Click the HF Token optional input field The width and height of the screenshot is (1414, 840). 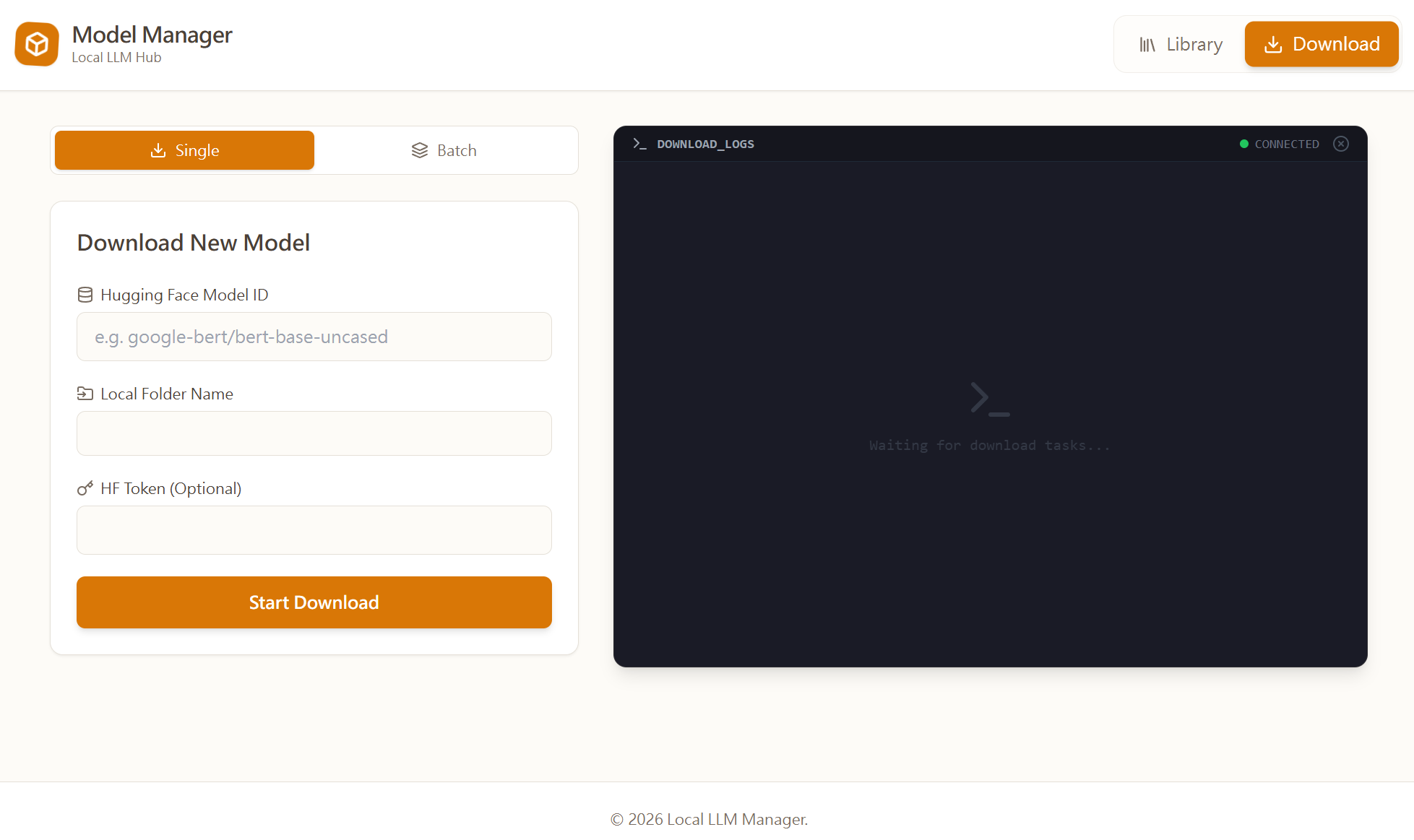click(314, 530)
